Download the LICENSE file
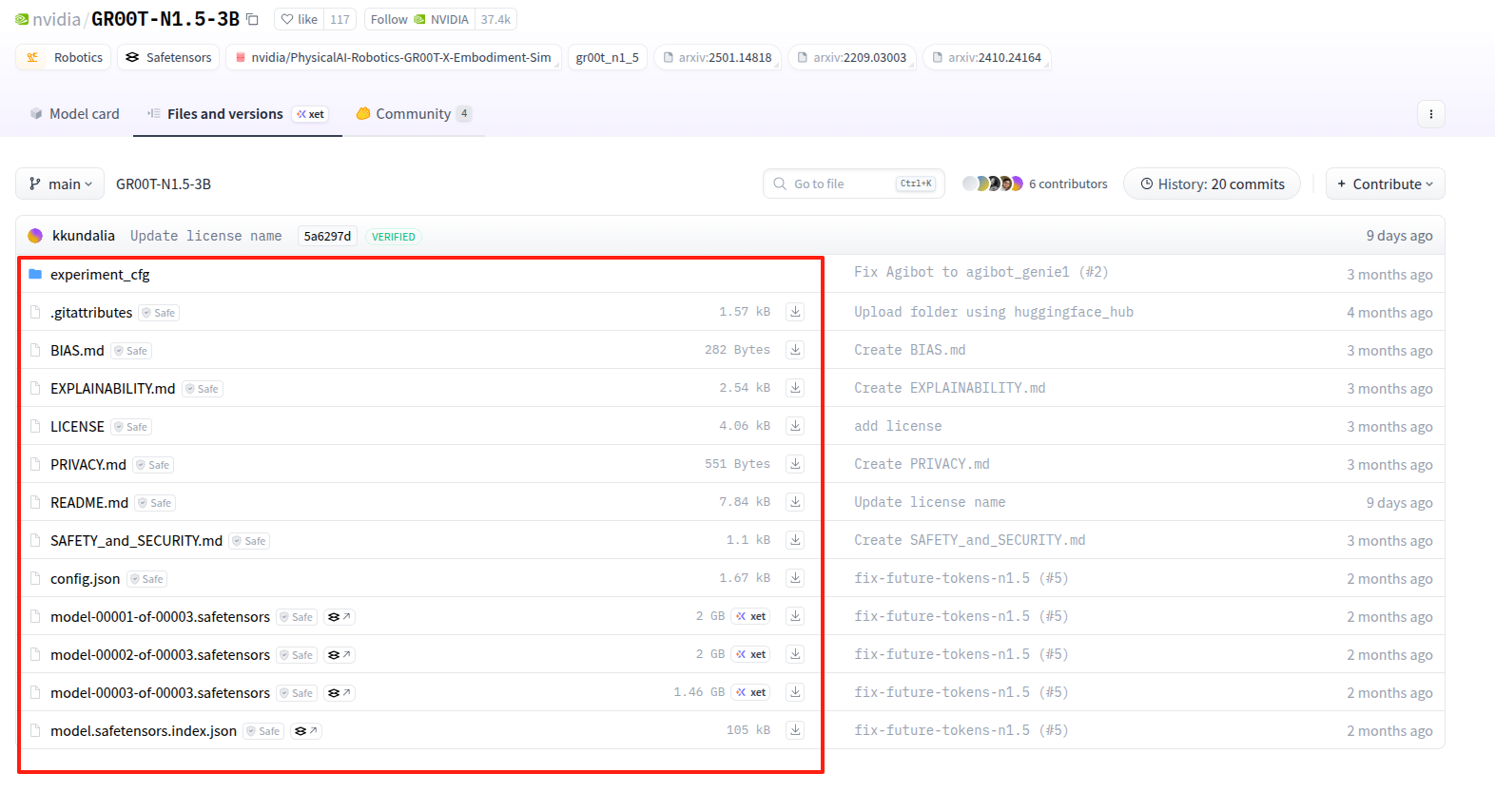1495x812 pixels. coord(795,426)
